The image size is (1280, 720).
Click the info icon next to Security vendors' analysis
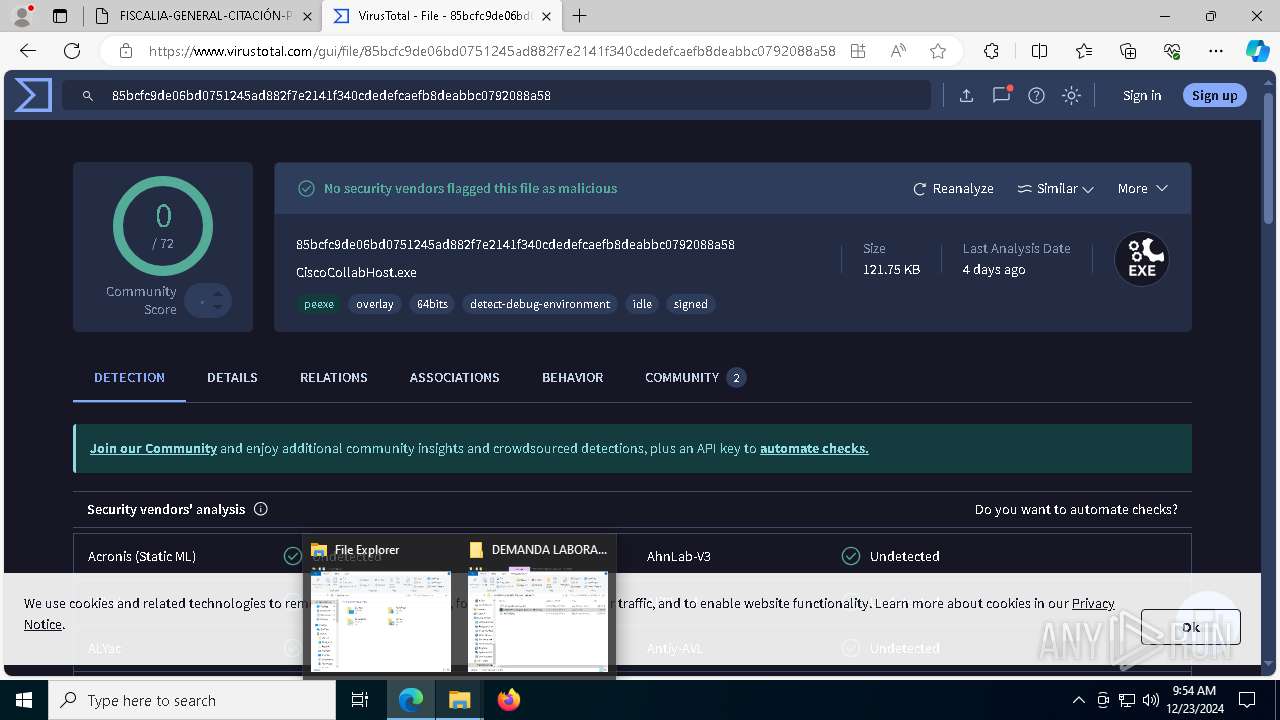tap(261, 509)
